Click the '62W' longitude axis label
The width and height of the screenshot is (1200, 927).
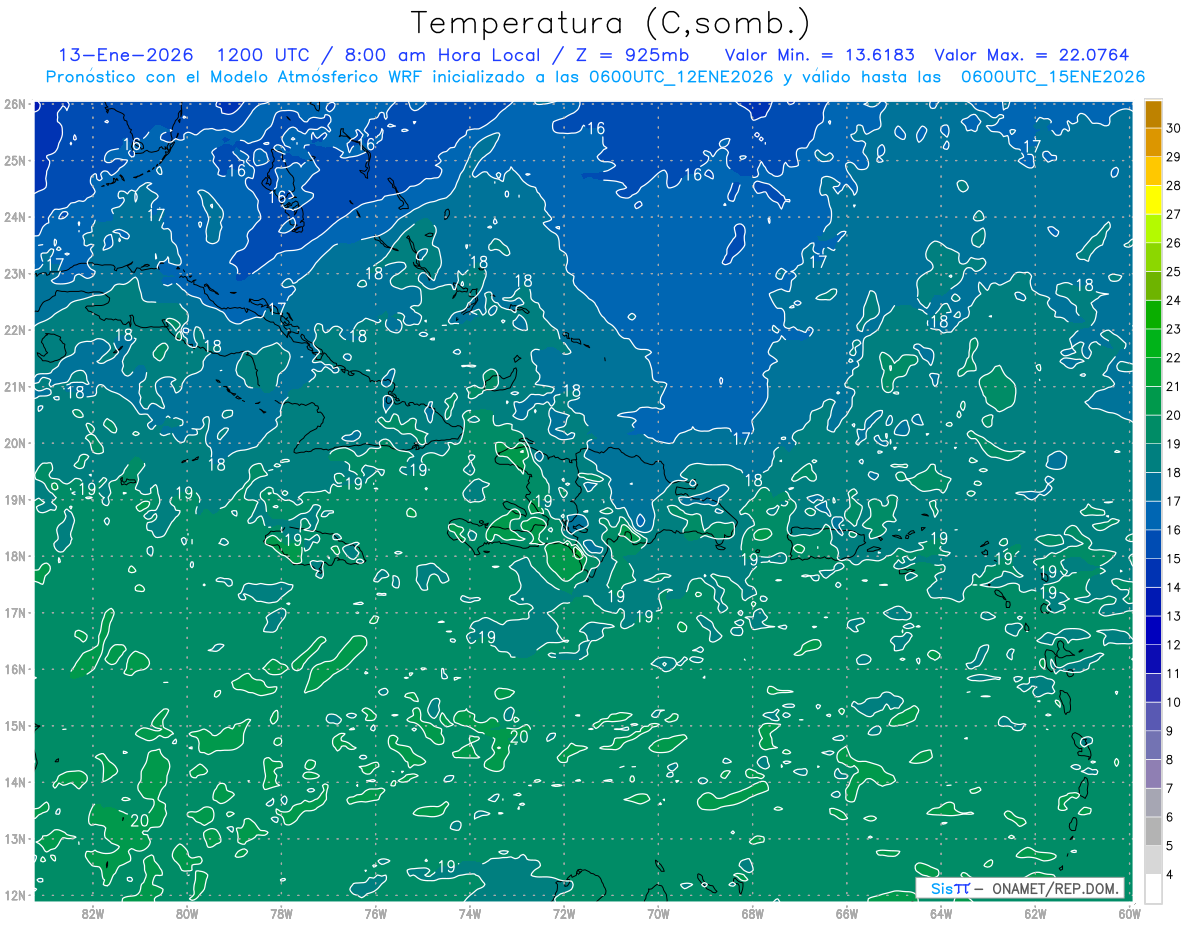(x=1035, y=913)
